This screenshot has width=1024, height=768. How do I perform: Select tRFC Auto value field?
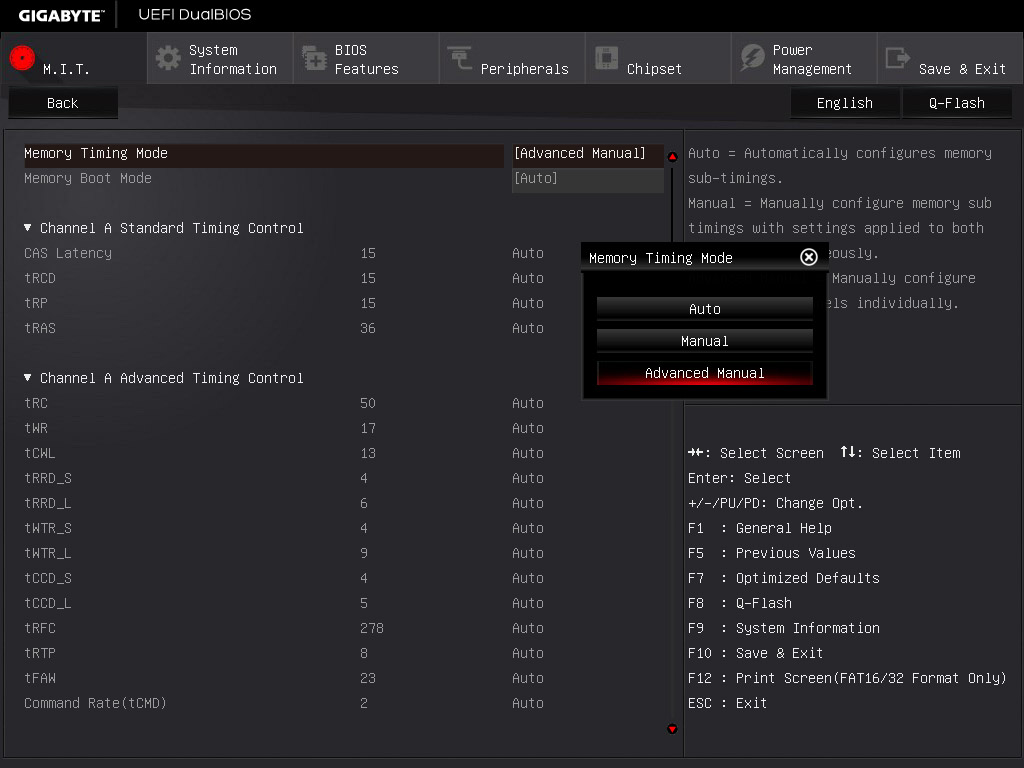528,628
